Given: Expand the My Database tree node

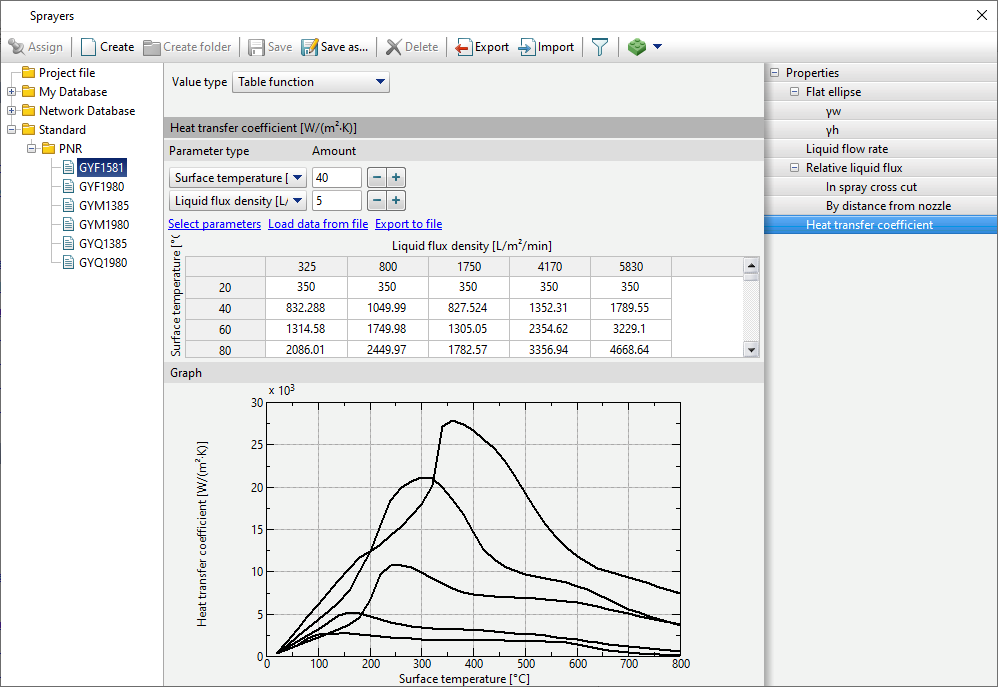Looking at the screenshot, I should pos(12,92).
